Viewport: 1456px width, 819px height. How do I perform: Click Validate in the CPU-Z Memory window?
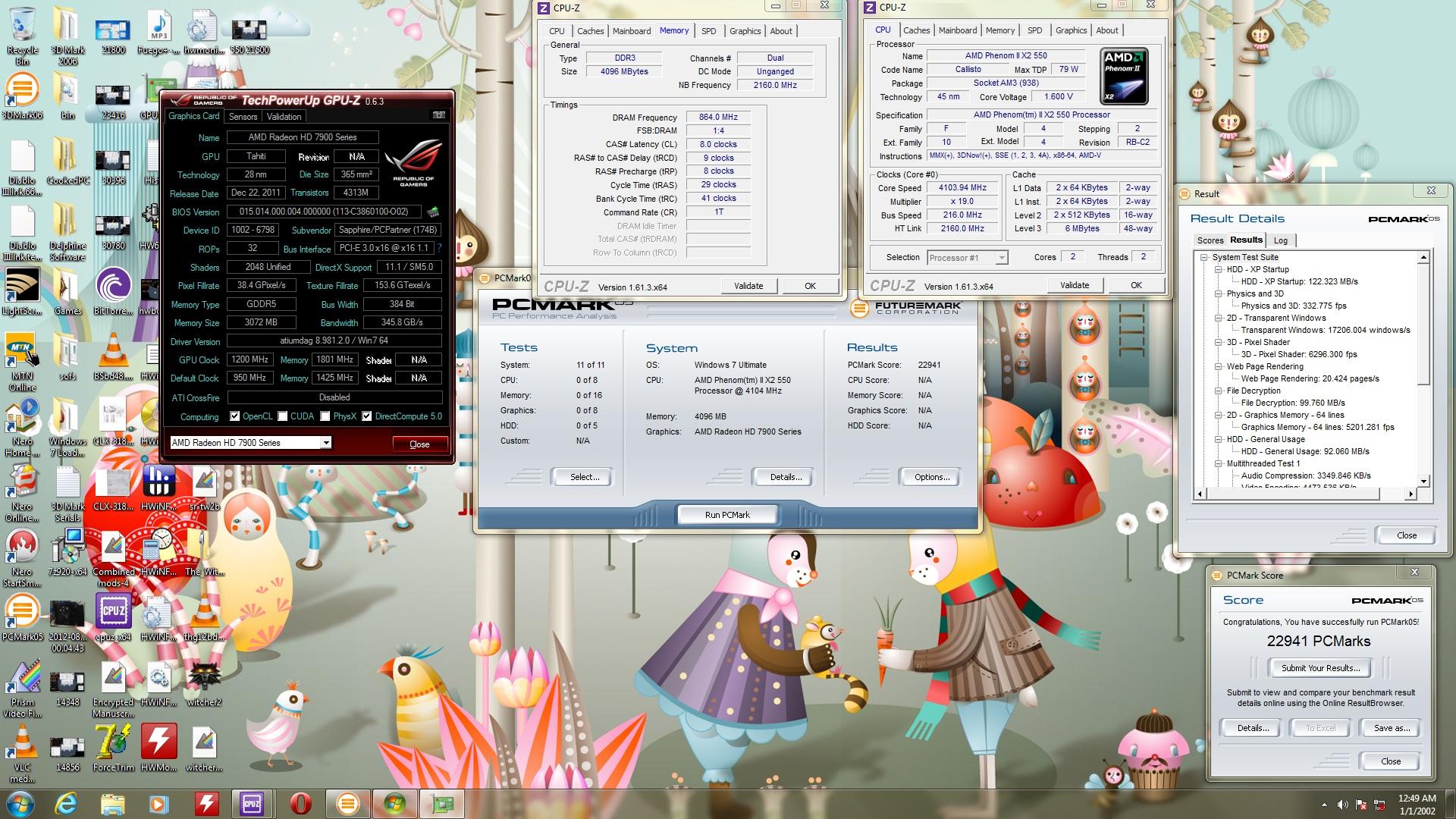(x=748, y=285)
